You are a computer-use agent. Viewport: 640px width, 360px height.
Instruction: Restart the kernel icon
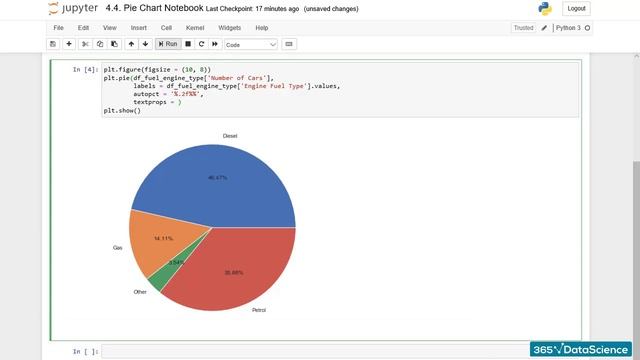click(201, 44)
